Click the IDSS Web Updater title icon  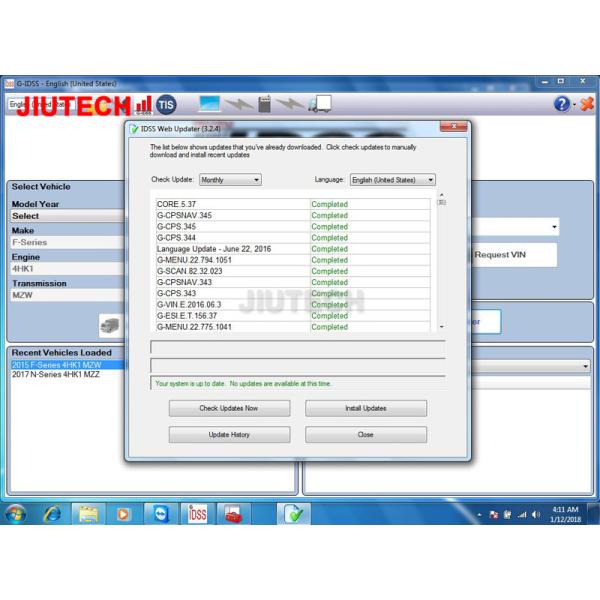coord(134,129)
